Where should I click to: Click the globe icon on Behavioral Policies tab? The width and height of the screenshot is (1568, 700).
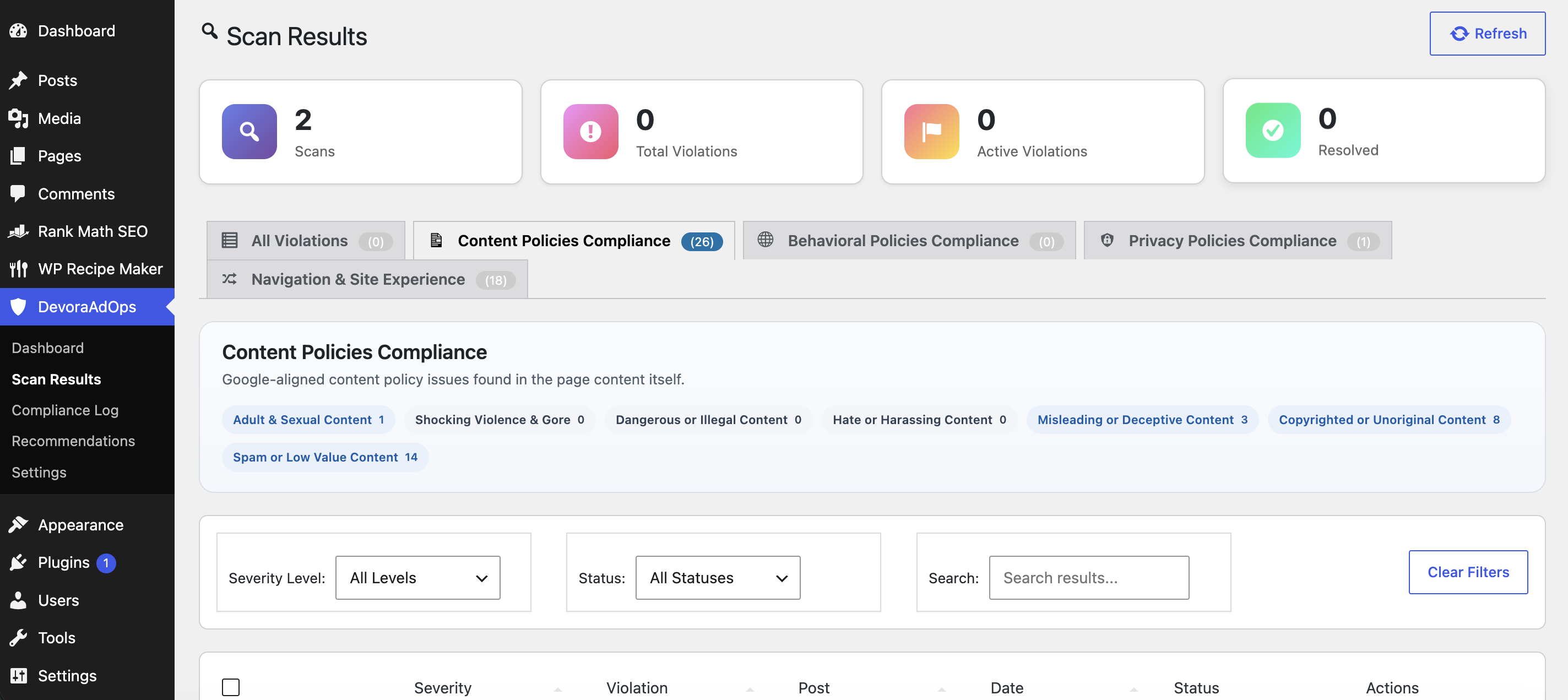coord(765,239)
